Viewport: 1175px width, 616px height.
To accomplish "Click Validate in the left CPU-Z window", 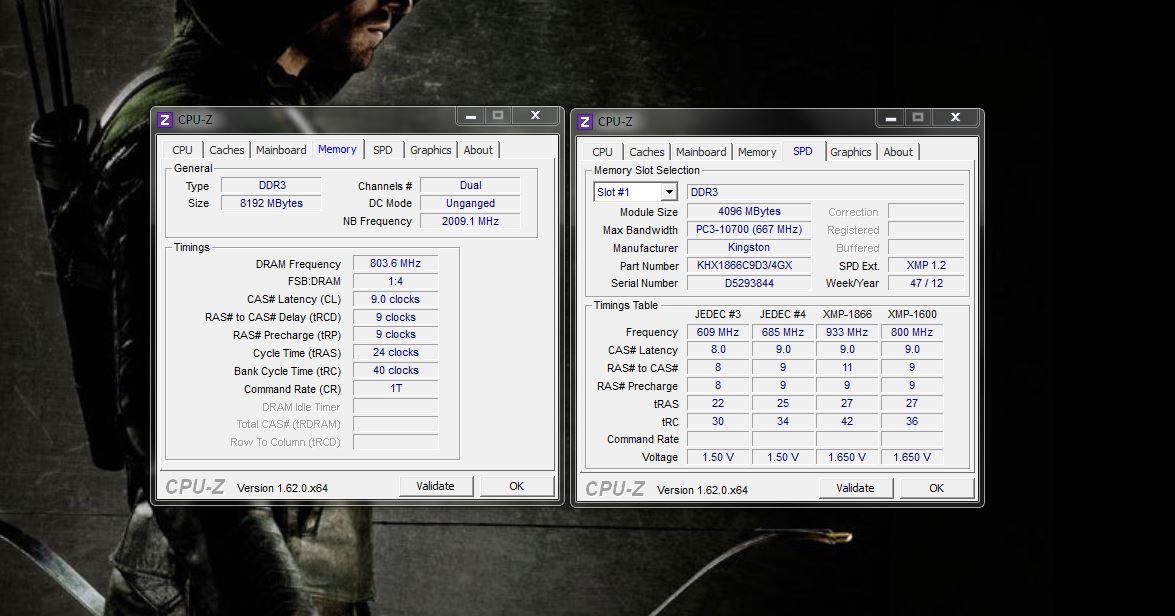I will click(x=435, y=486).
